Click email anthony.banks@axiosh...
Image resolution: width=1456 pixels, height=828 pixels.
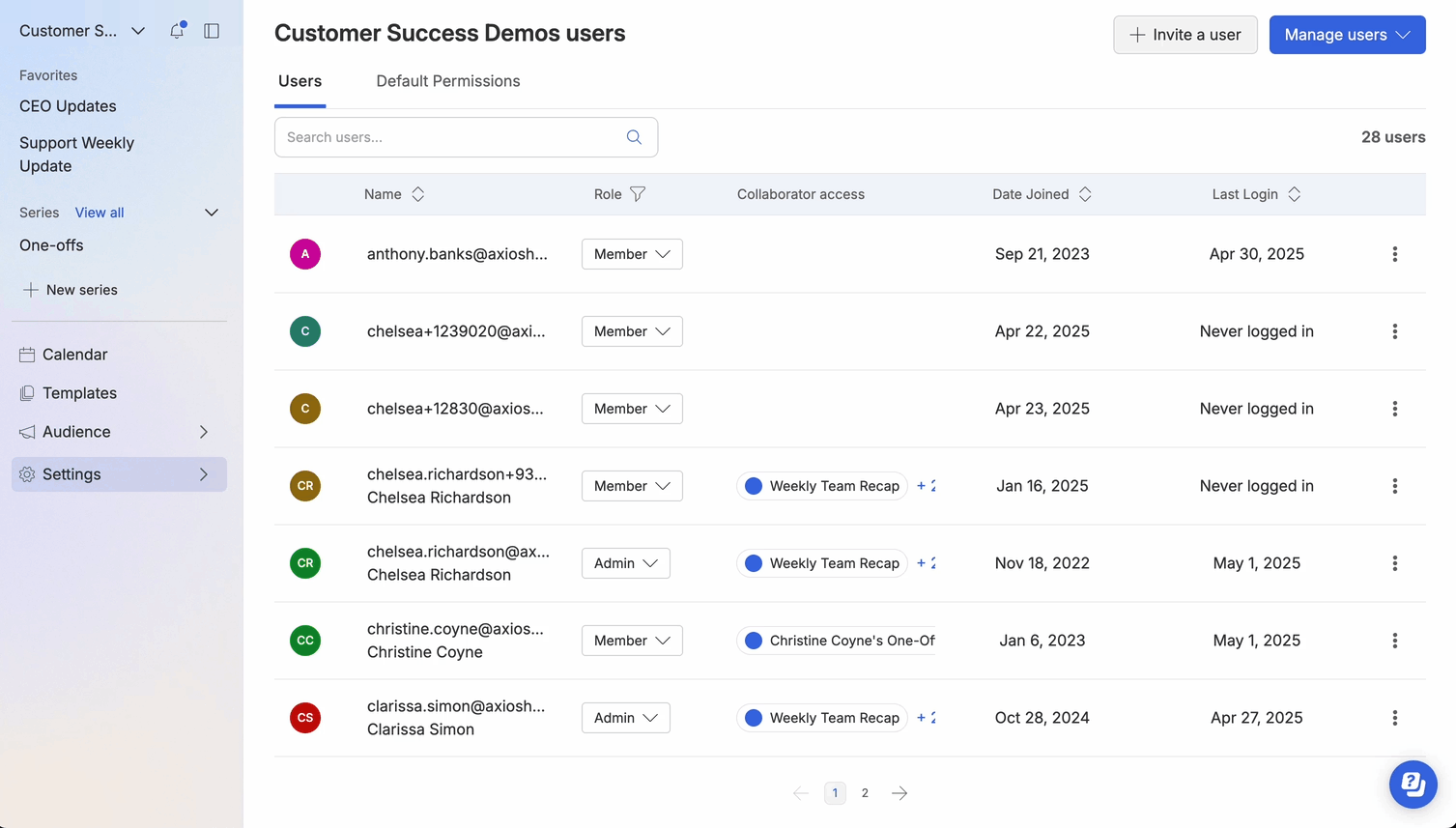[x=457, y=254]
